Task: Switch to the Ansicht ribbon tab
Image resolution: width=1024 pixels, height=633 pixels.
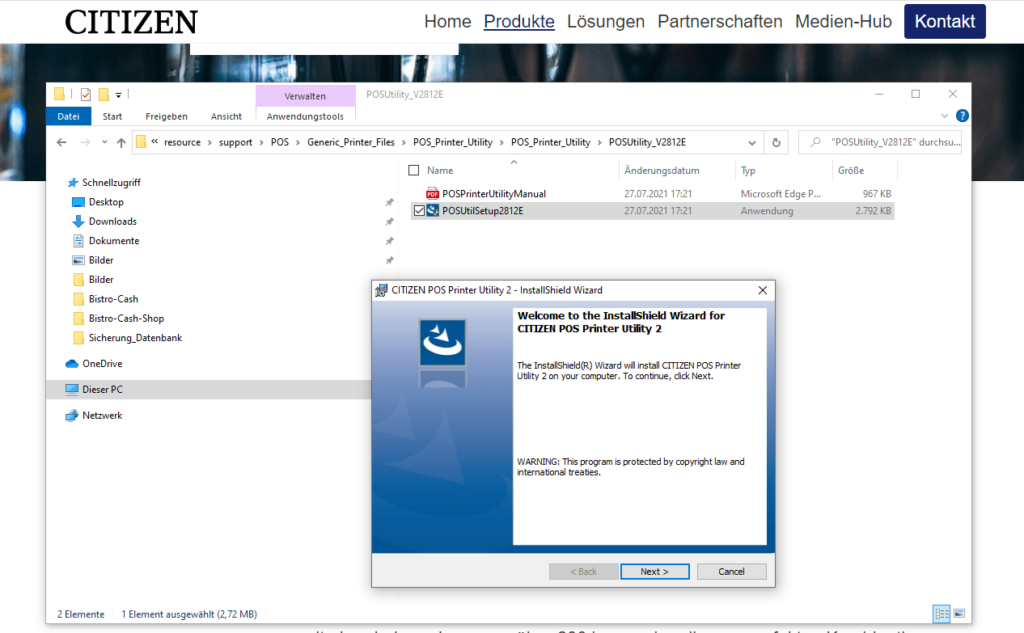Action: click(x=226, y=116)
